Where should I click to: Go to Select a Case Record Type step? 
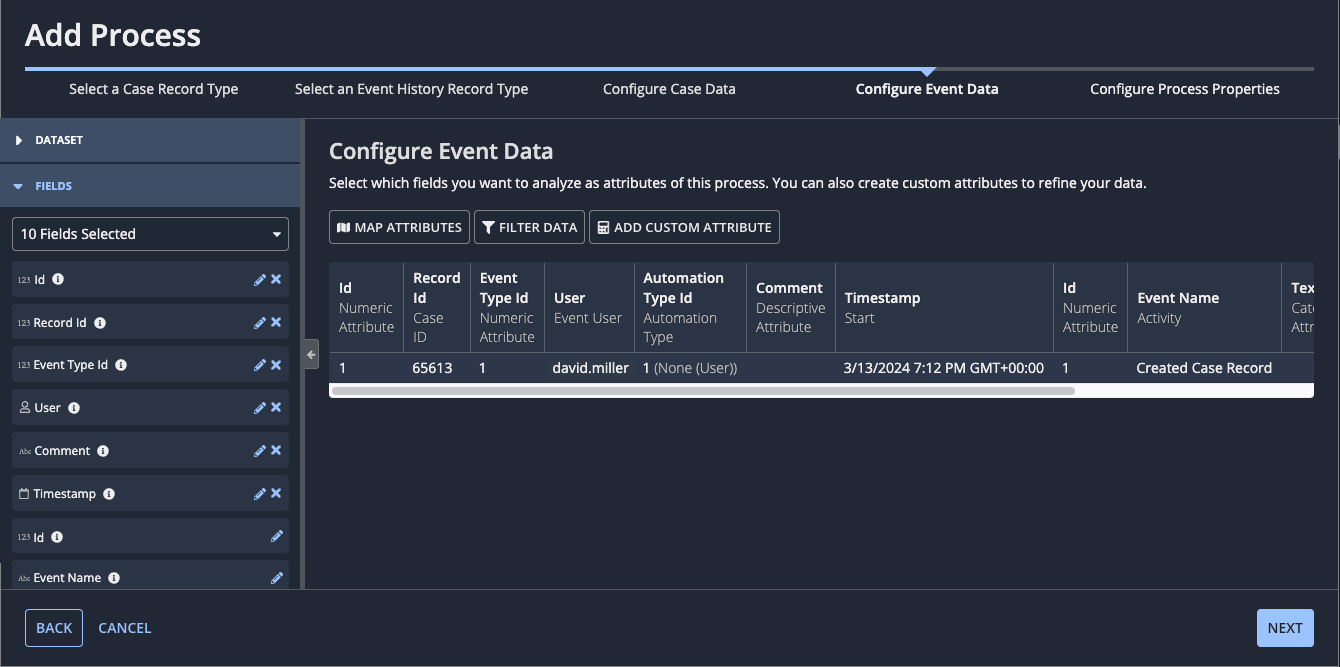[154, 89]
